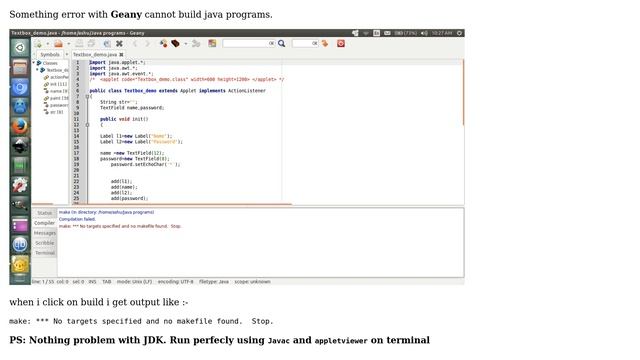Image resolution: width=640 pixels, height=360 pixels.
Task: Open the volume indicator in top panel
Action: (x=424, y=33)
